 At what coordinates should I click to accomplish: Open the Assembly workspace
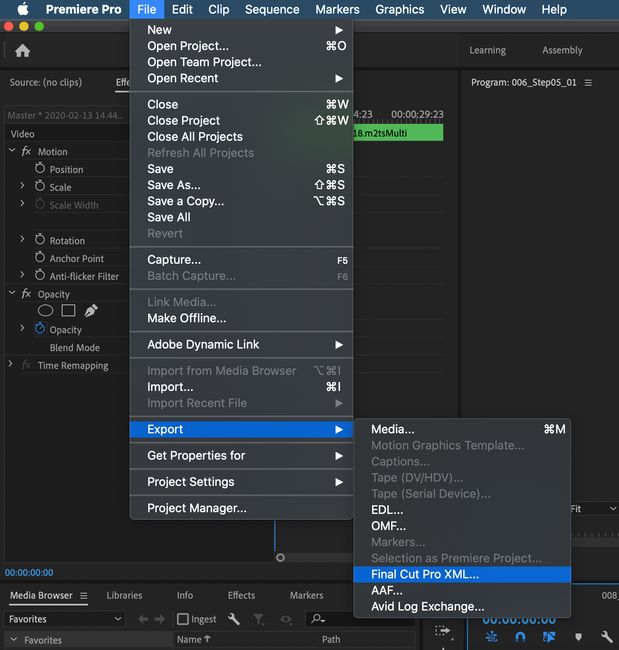tap(562, 50)
